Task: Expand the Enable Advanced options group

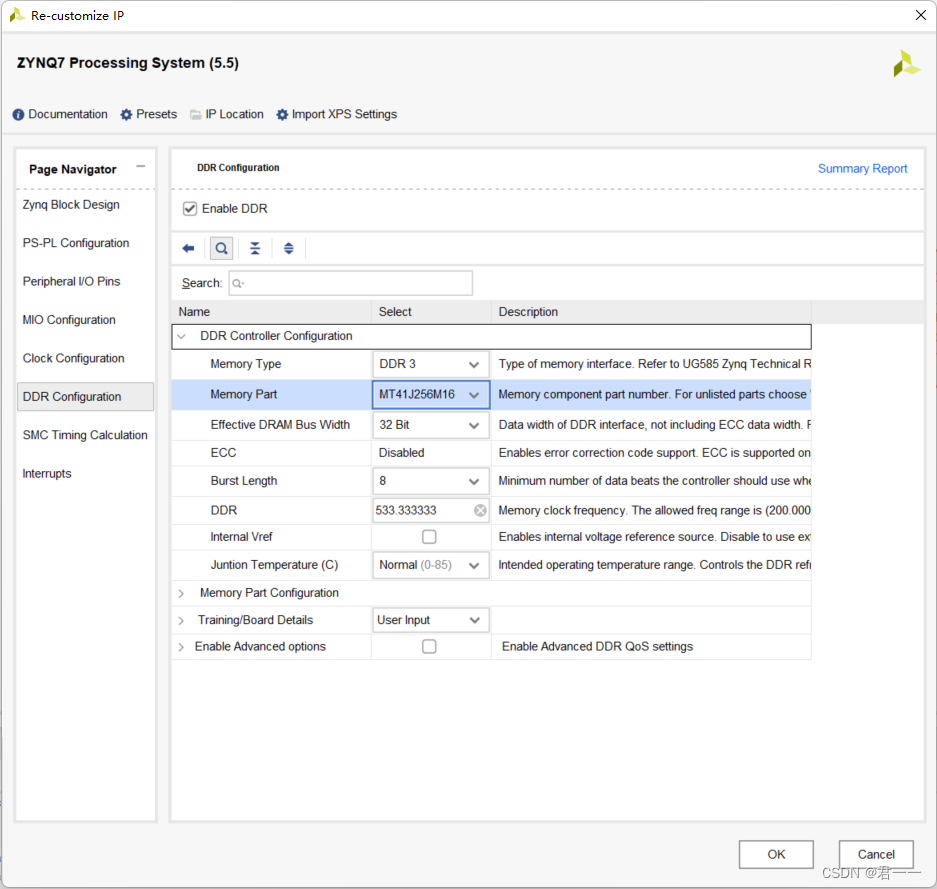Action: point(181,647)
